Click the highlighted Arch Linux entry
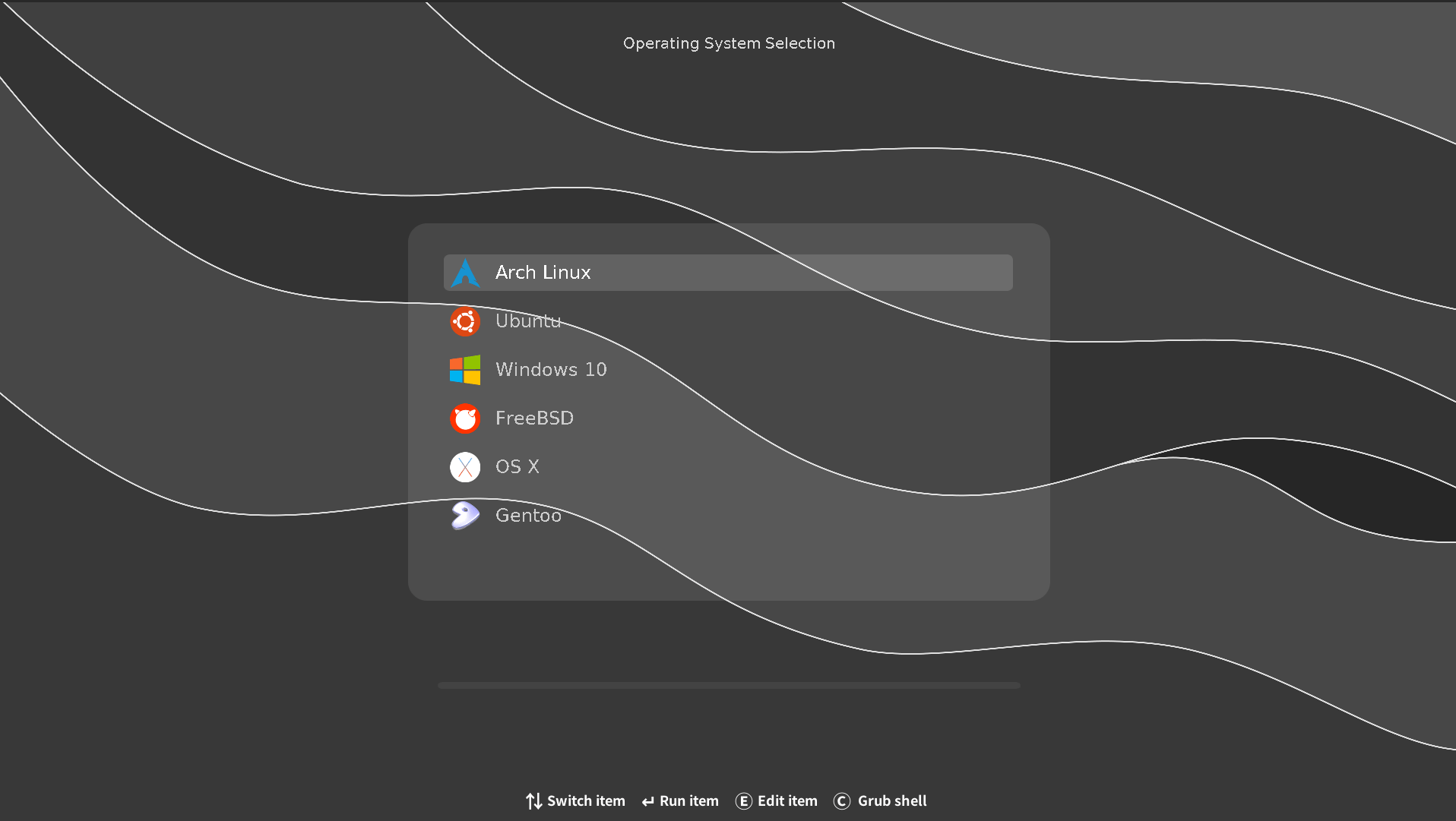Image resolution: width=1456 pixels, height=821 pixels. pos(727,272)
